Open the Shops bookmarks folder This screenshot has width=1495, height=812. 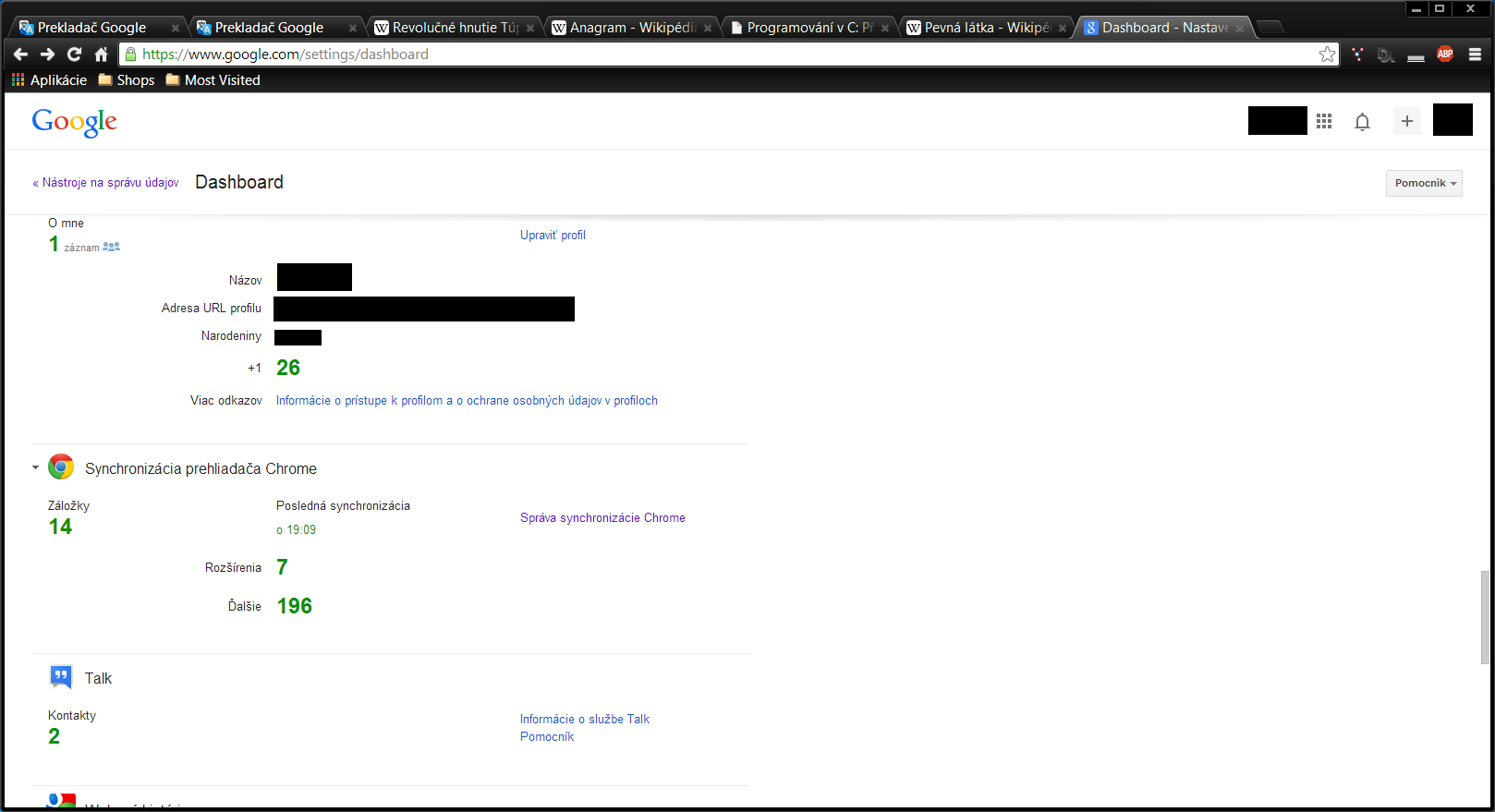(x=127, y=80)
